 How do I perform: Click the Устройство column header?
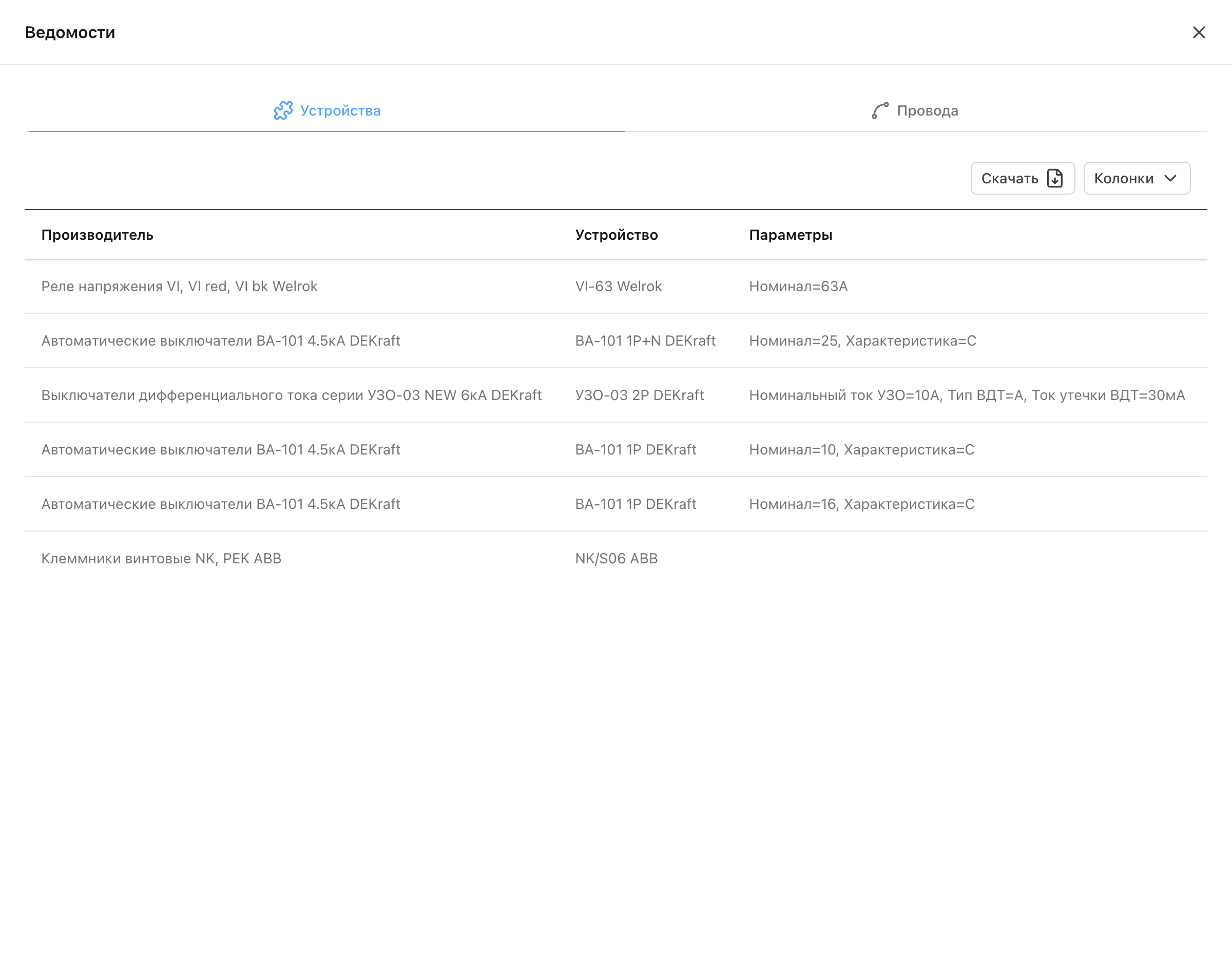pos(617,235)
